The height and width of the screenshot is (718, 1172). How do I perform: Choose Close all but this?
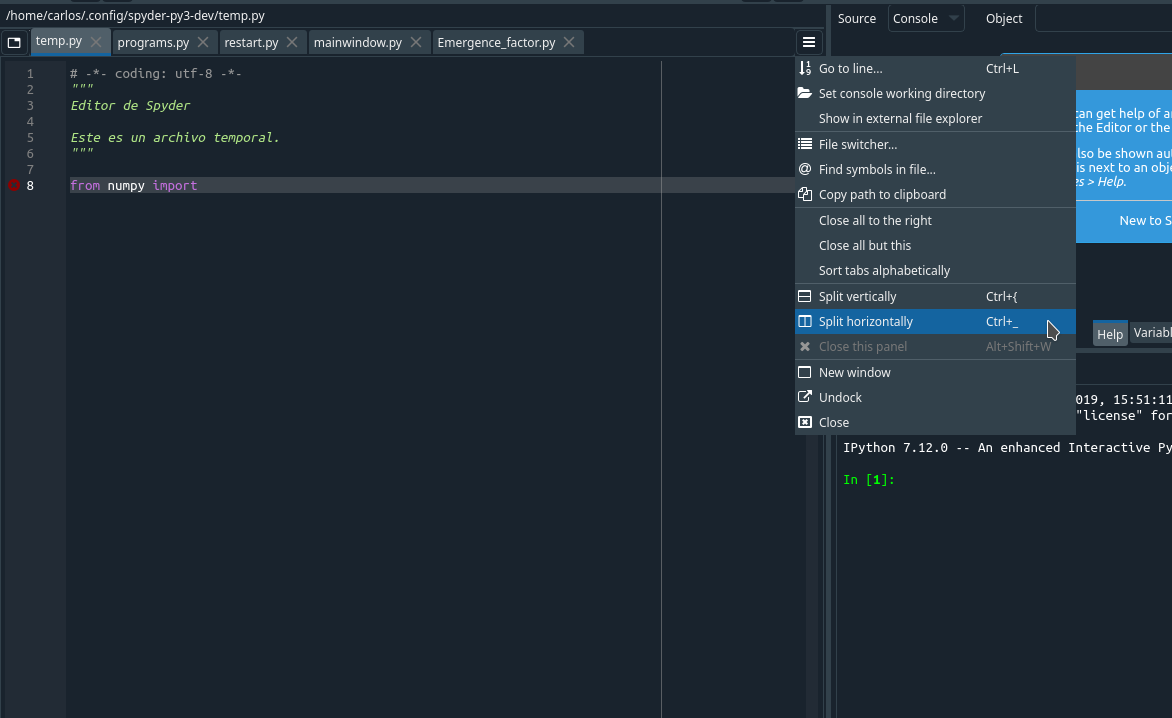[x=935, y=245]
